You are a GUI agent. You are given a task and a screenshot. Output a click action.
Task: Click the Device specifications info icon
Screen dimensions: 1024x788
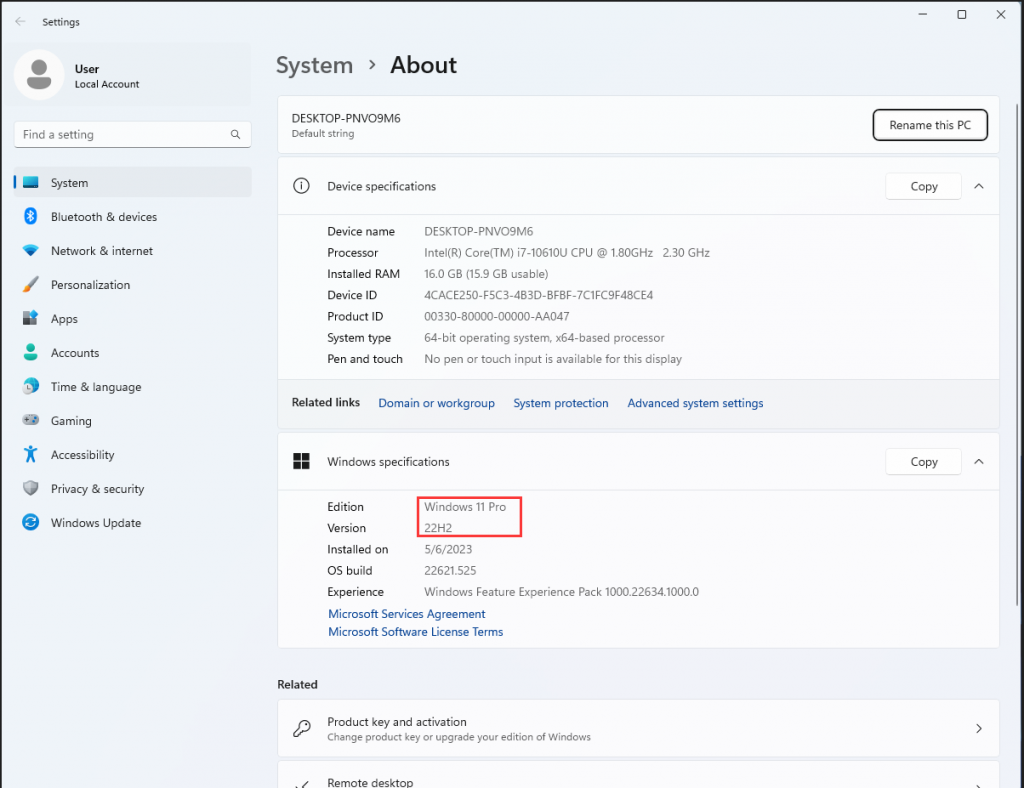click(x=301, y=186)
